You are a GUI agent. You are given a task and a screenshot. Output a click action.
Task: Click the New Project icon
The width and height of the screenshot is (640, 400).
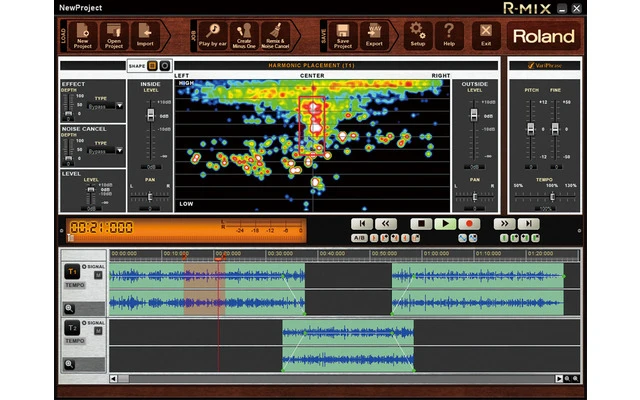pos(82,36)
